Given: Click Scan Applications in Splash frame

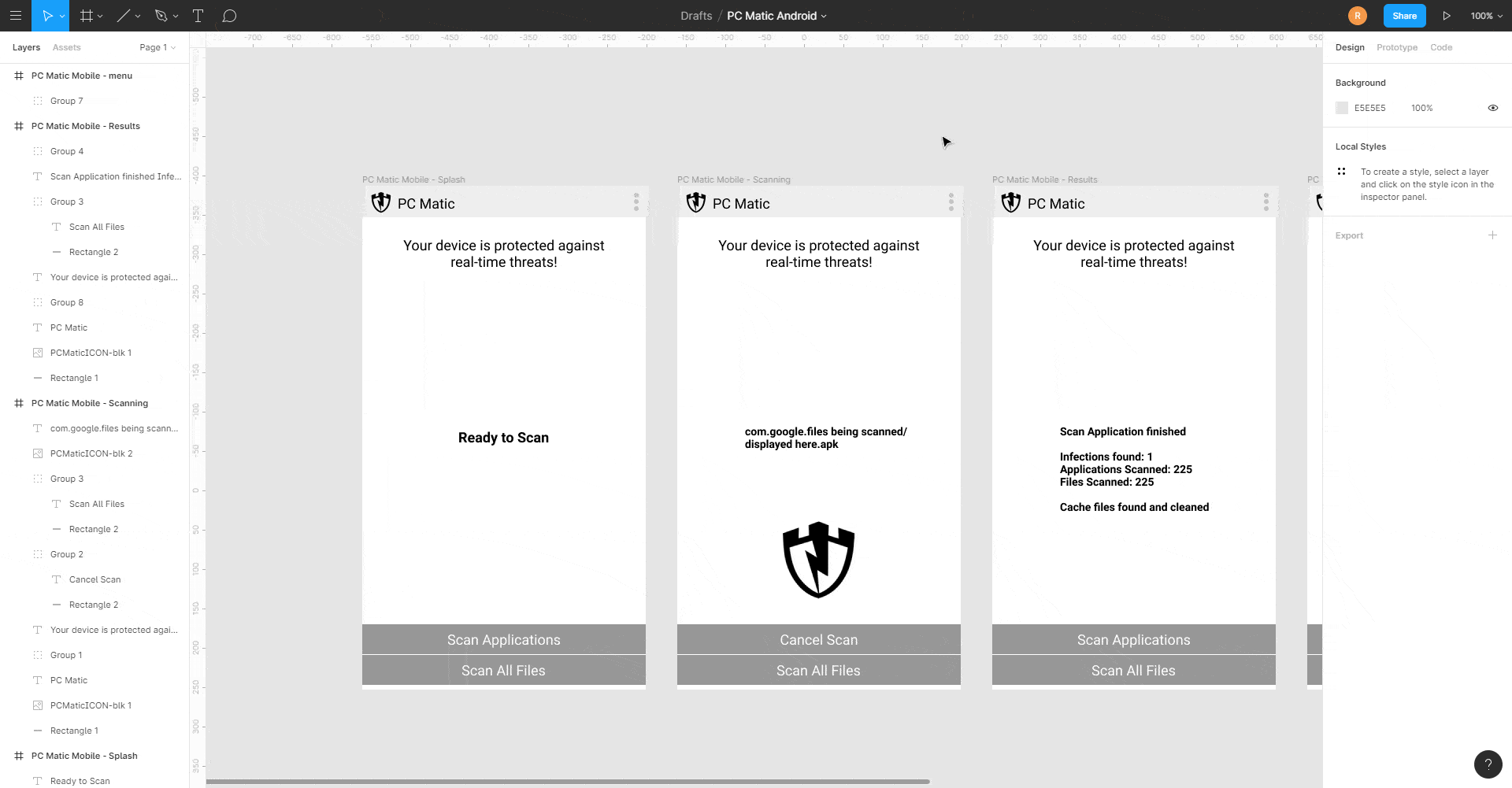Looking at the screenshot, I should (504, 639).
